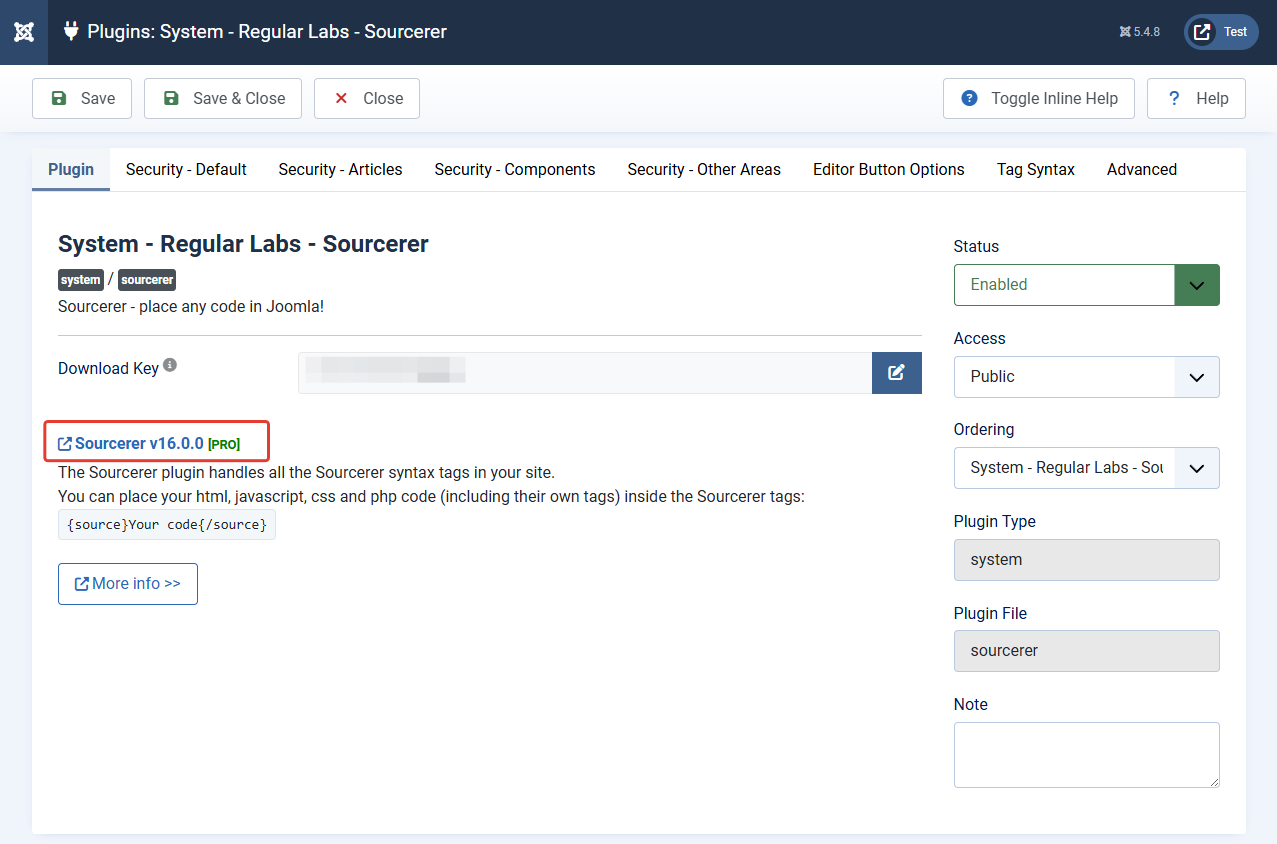
Task: Expand the Status Enabled dropdown
Action: point(1086,285)
